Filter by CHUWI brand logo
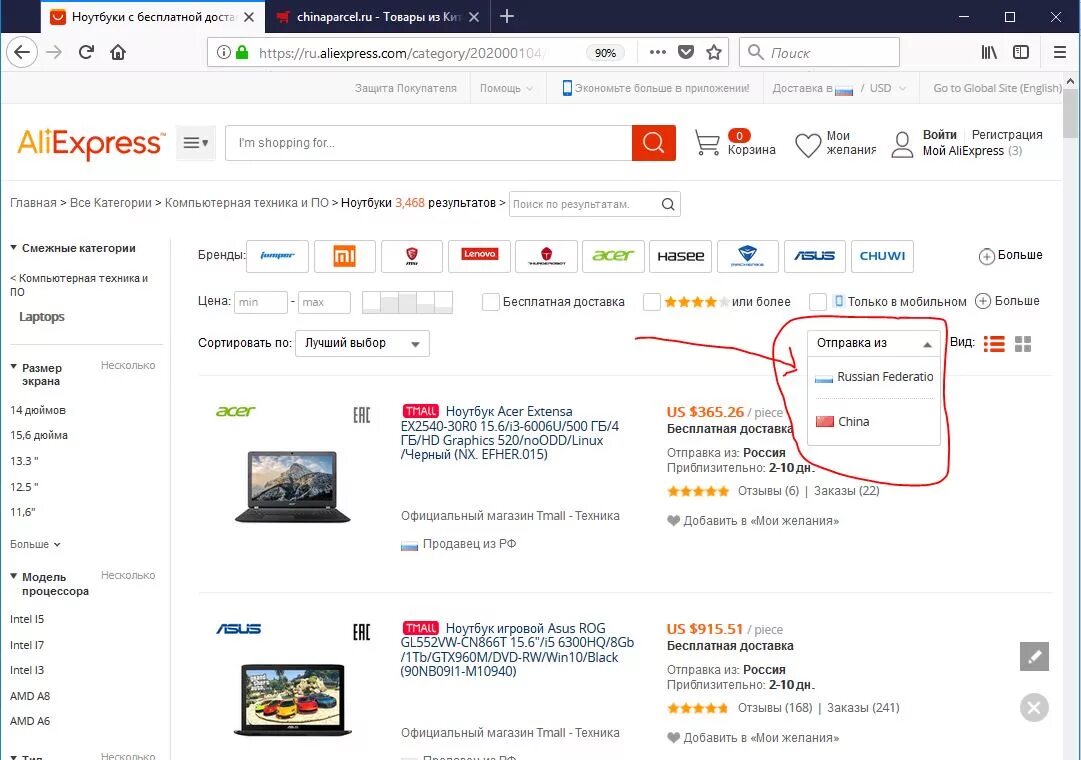Viewport: 1081px width, 760px height. (x=882, y=257)
